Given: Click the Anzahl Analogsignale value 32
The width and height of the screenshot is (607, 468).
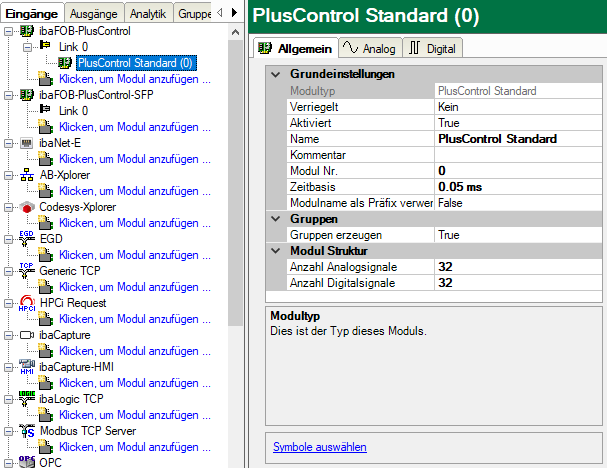Looking at the screenshot, I should 518,267.
